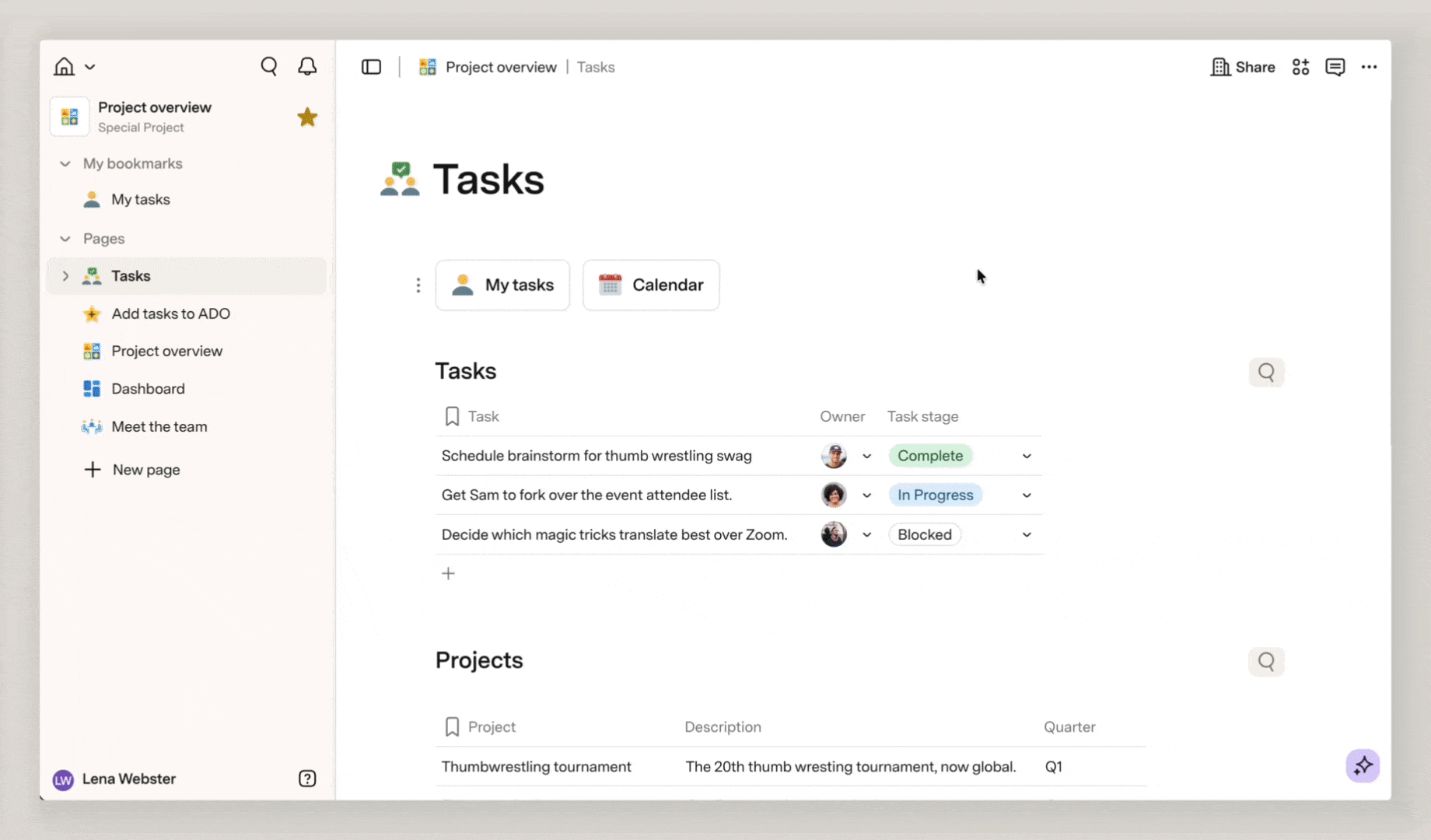Toggle the sidebar panel icon
1431x840 pixels.
click(x=372, y=67)
